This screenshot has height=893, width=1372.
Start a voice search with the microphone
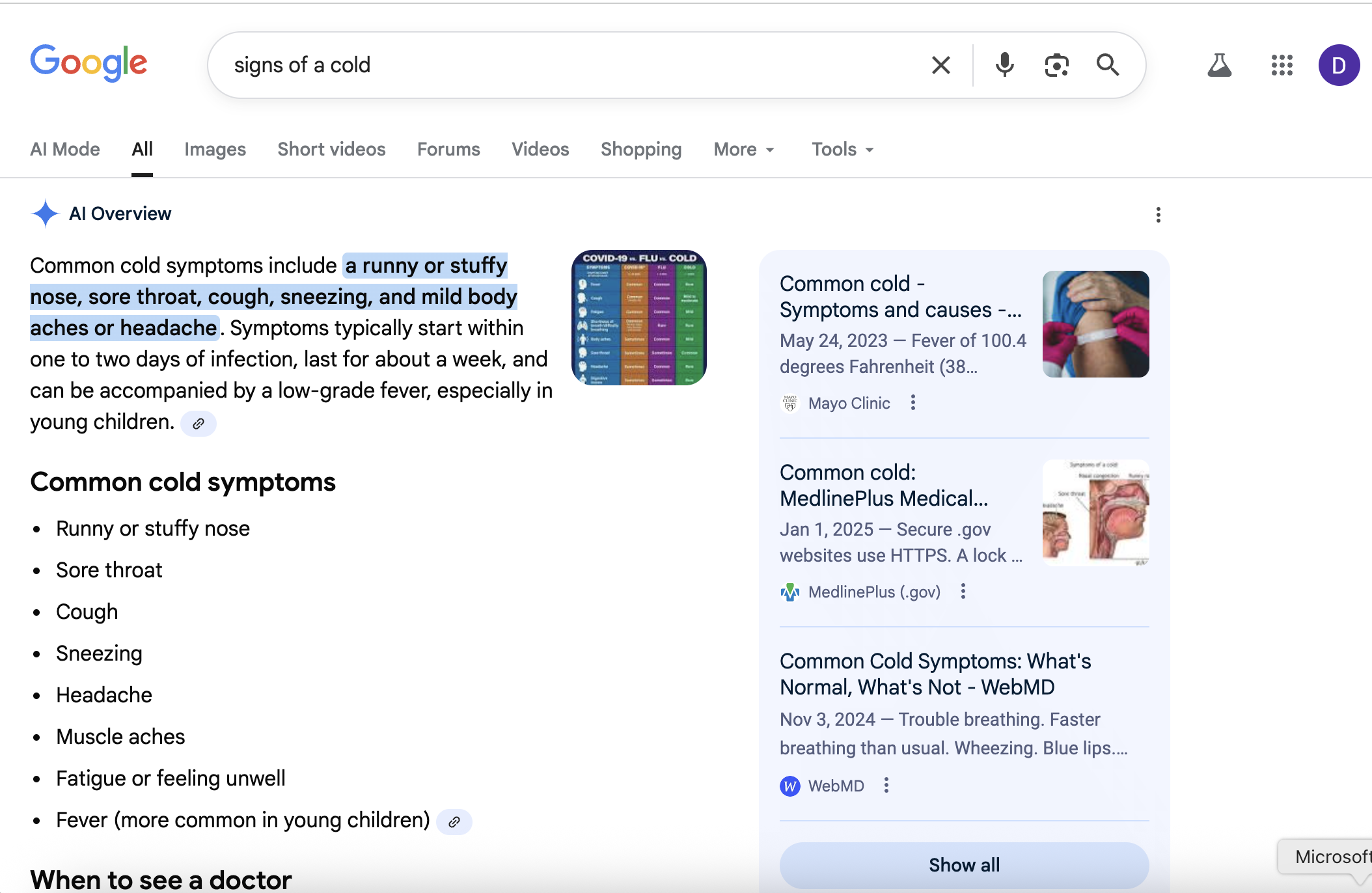pos(1004,65)
